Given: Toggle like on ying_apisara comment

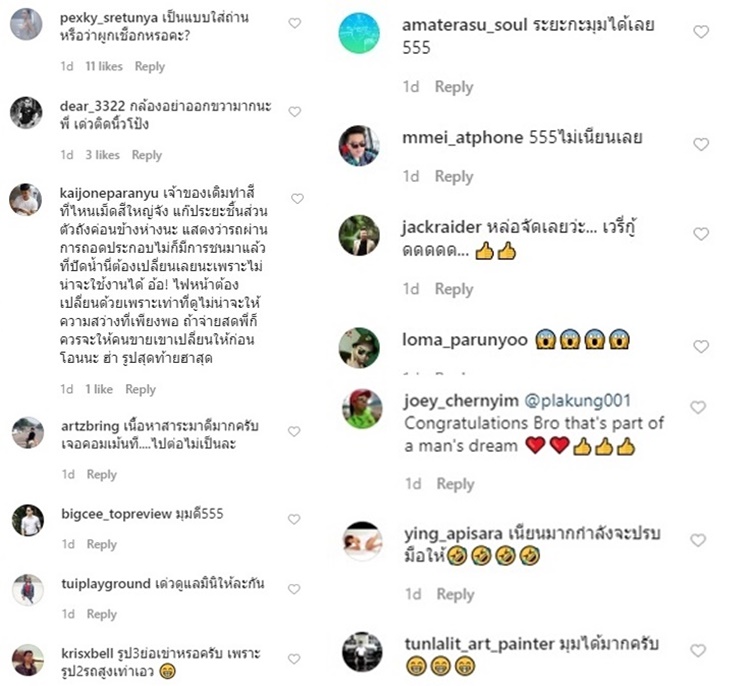Looking at the screenshot, I should coord(698,540).
